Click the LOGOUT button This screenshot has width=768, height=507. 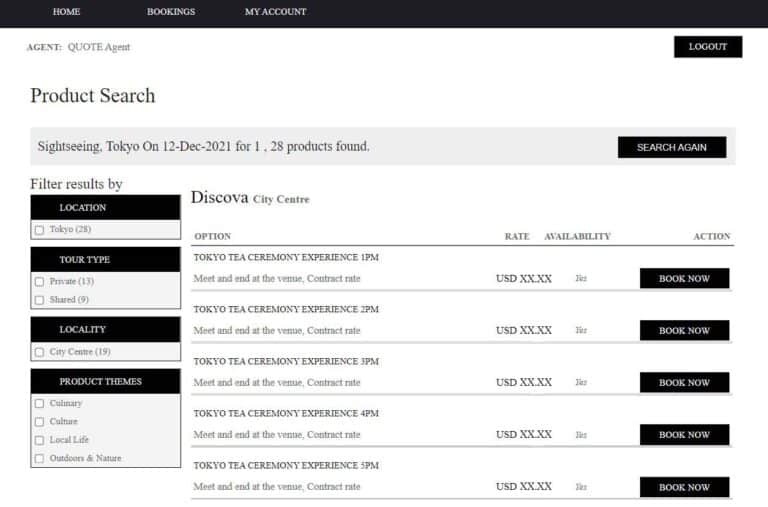tap(708, 47)
